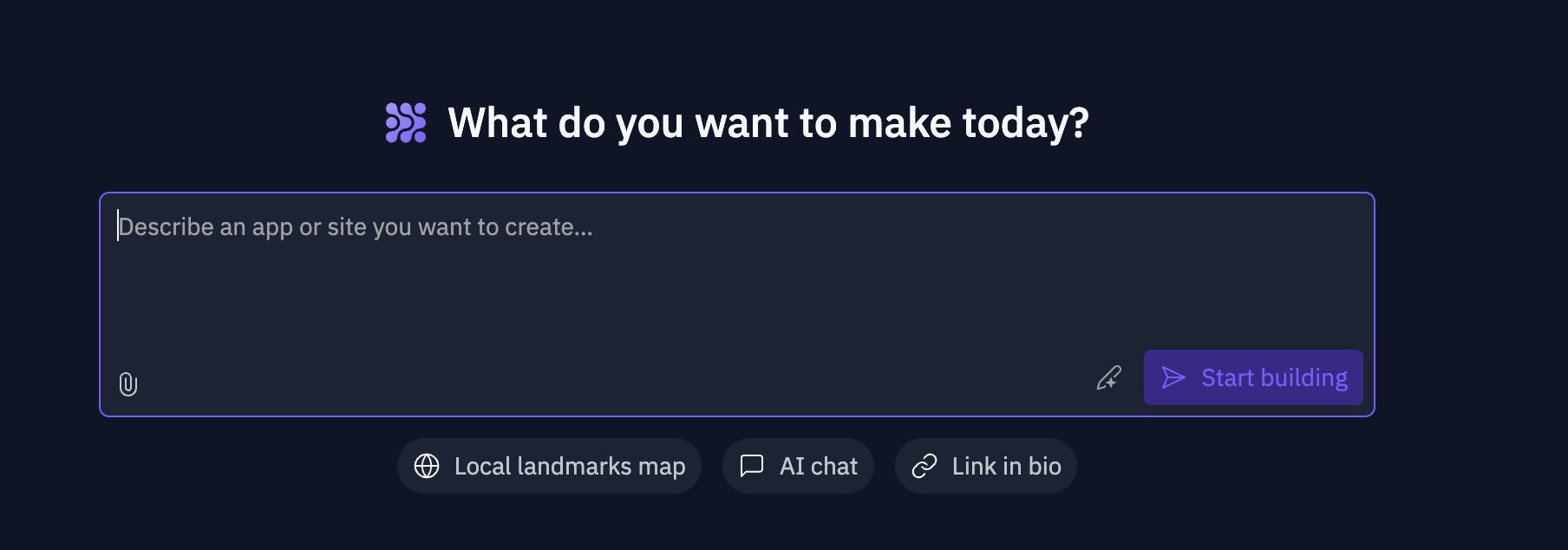The height and width of the screenshot is (550, 1568).
Task: Click the speech bubble icon
Action: (751, 466)
